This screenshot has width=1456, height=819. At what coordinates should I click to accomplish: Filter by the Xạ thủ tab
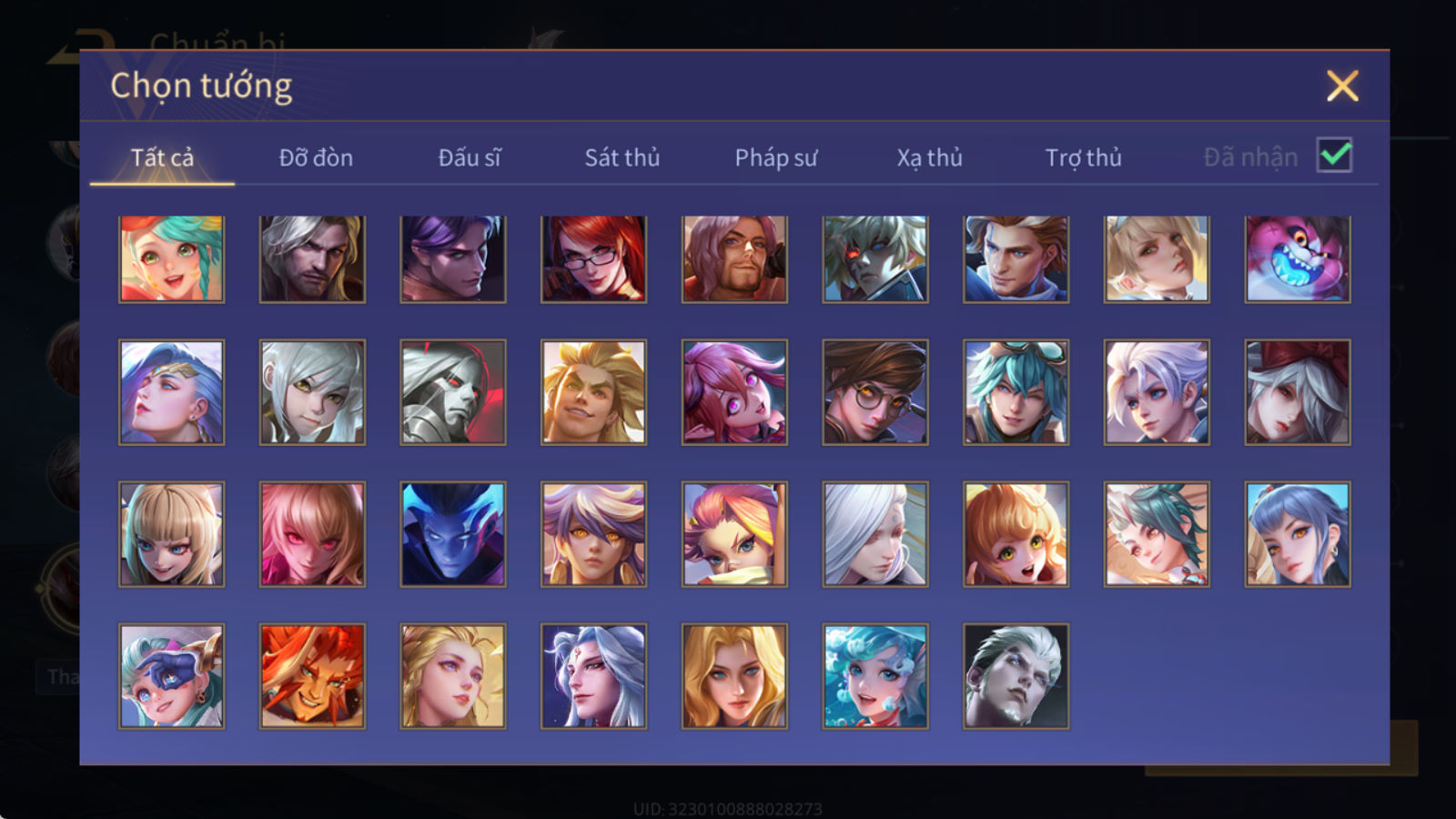pyautogui.click(x=929, y=157)
